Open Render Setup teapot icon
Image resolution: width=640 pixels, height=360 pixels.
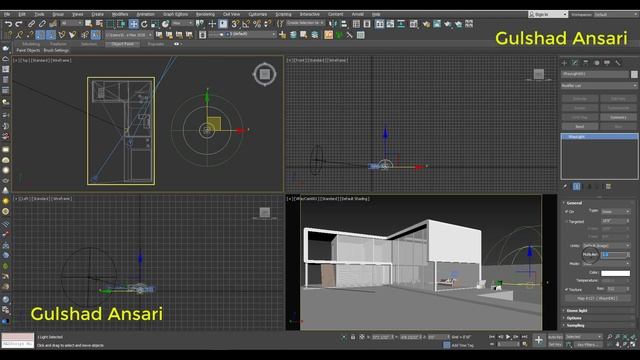(426, 24)
